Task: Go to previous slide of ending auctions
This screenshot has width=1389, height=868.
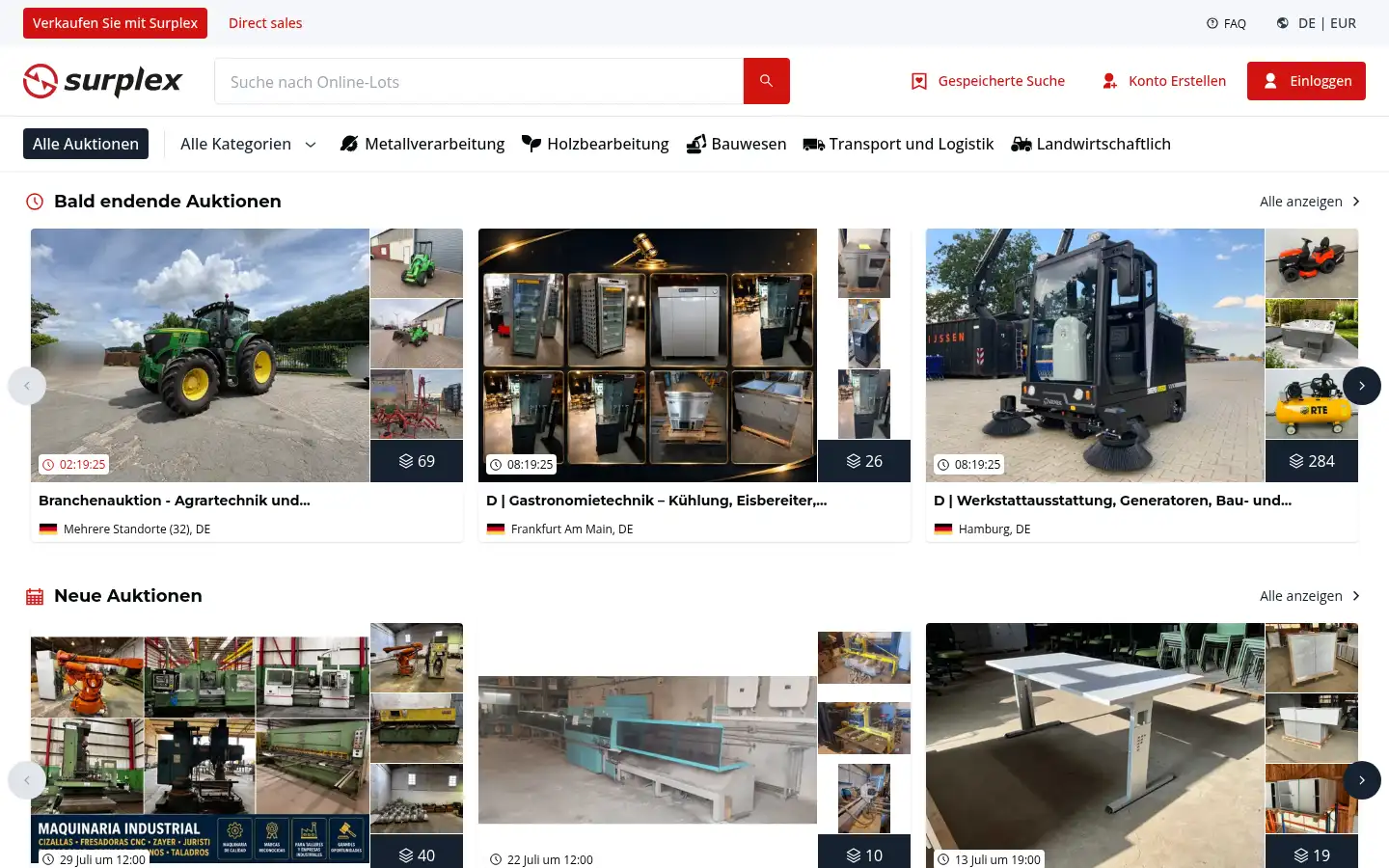Action: [x=27, y=386]
